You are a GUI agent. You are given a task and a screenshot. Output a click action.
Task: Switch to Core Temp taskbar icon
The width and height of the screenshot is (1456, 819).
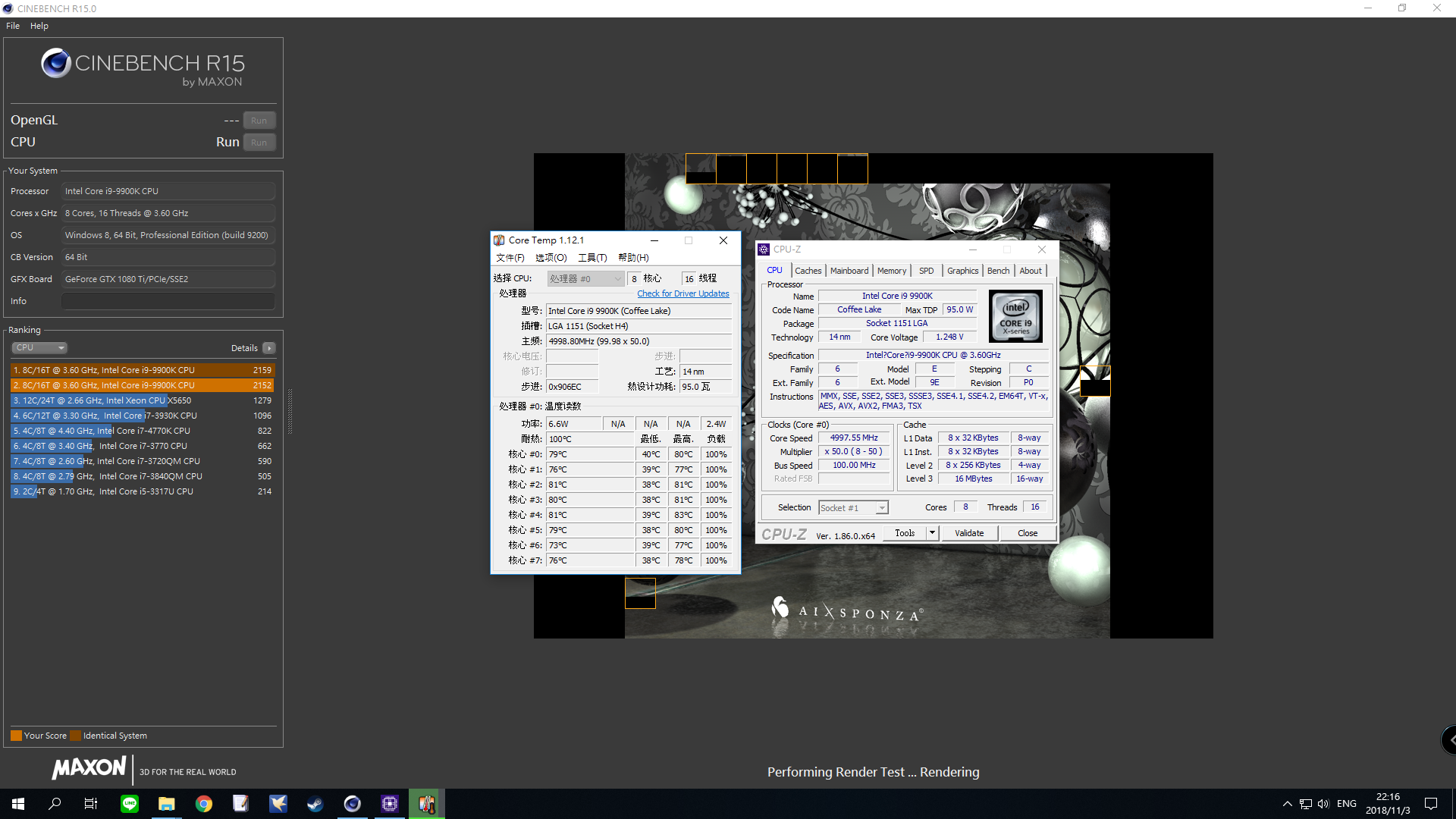coord(427,804)
